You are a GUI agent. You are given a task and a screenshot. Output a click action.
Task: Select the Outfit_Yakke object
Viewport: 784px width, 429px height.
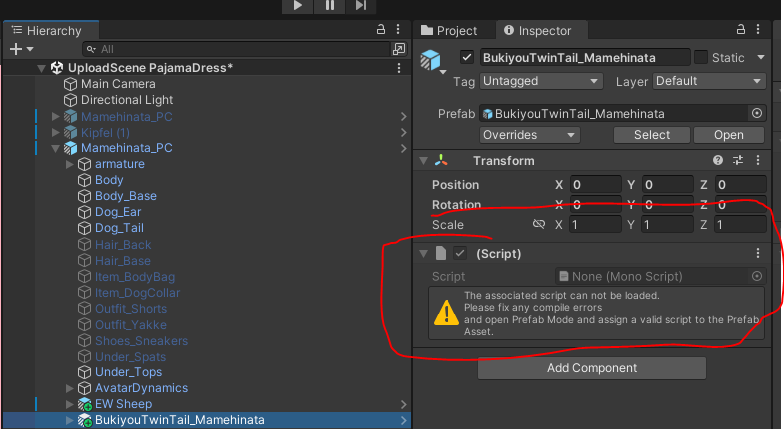pyautogui.click(x=130, y=324)
